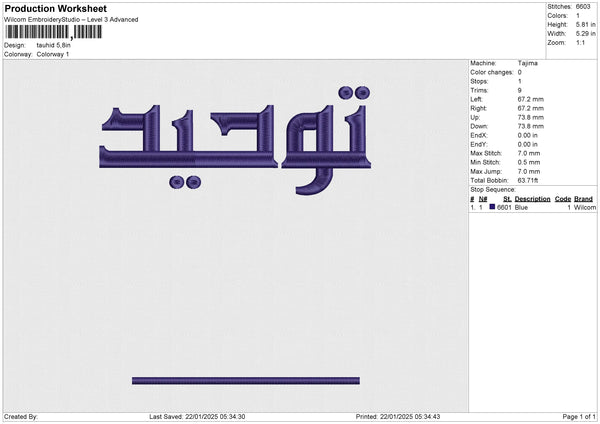Click the Down value 73.8 mm
This screenshot has height=424, width=600.
[531, 126]
